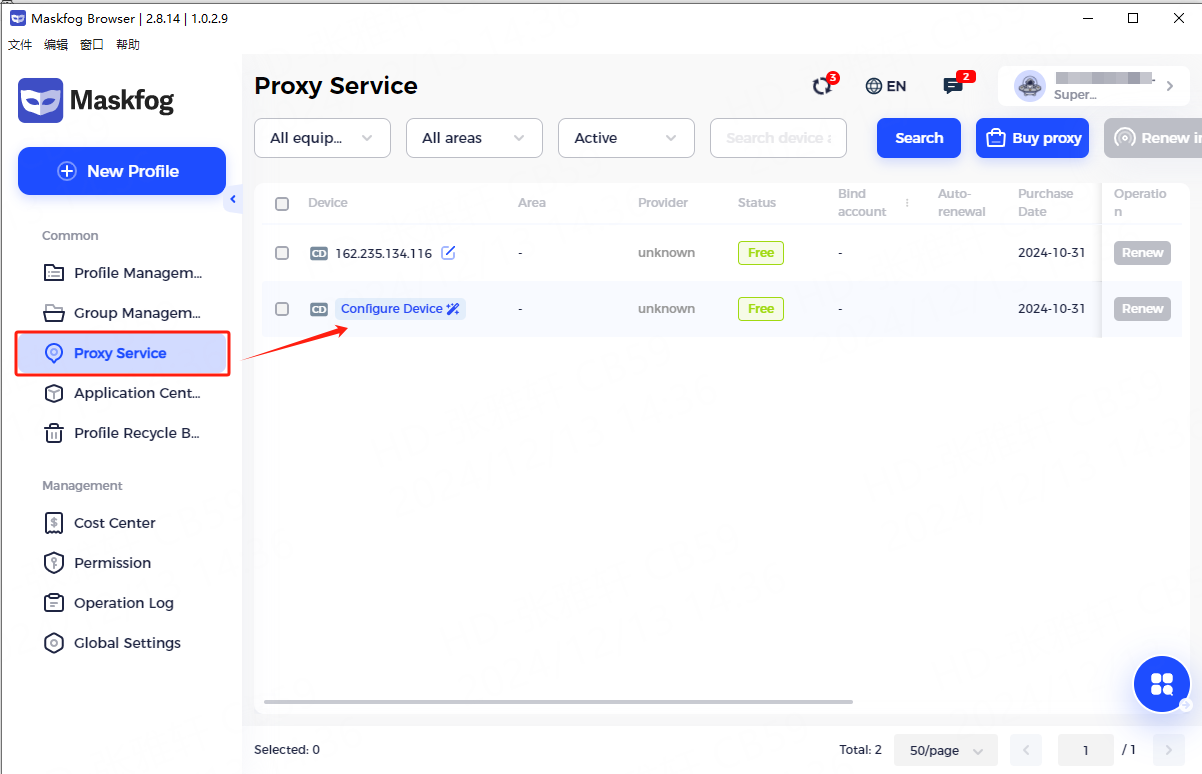This screenshot has width=1202, height=774.
Task: Open the All areas dropdown
Action: click(474, 138)
